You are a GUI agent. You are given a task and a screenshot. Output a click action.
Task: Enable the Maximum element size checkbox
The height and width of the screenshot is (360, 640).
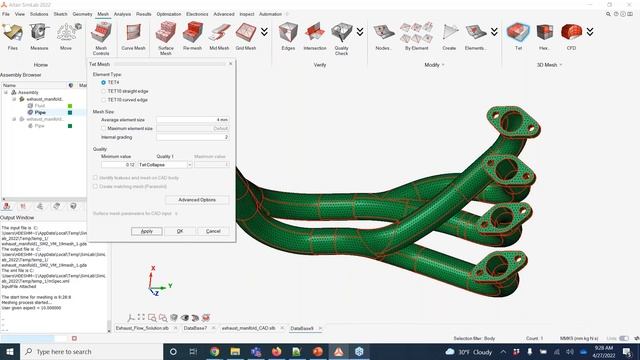click(x=104, y=129)
